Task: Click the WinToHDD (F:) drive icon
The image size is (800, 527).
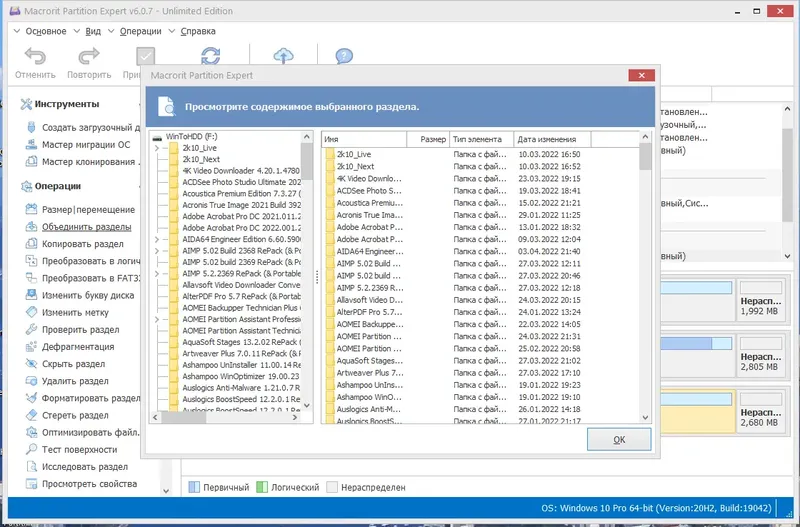Action: tap(158, 137)
